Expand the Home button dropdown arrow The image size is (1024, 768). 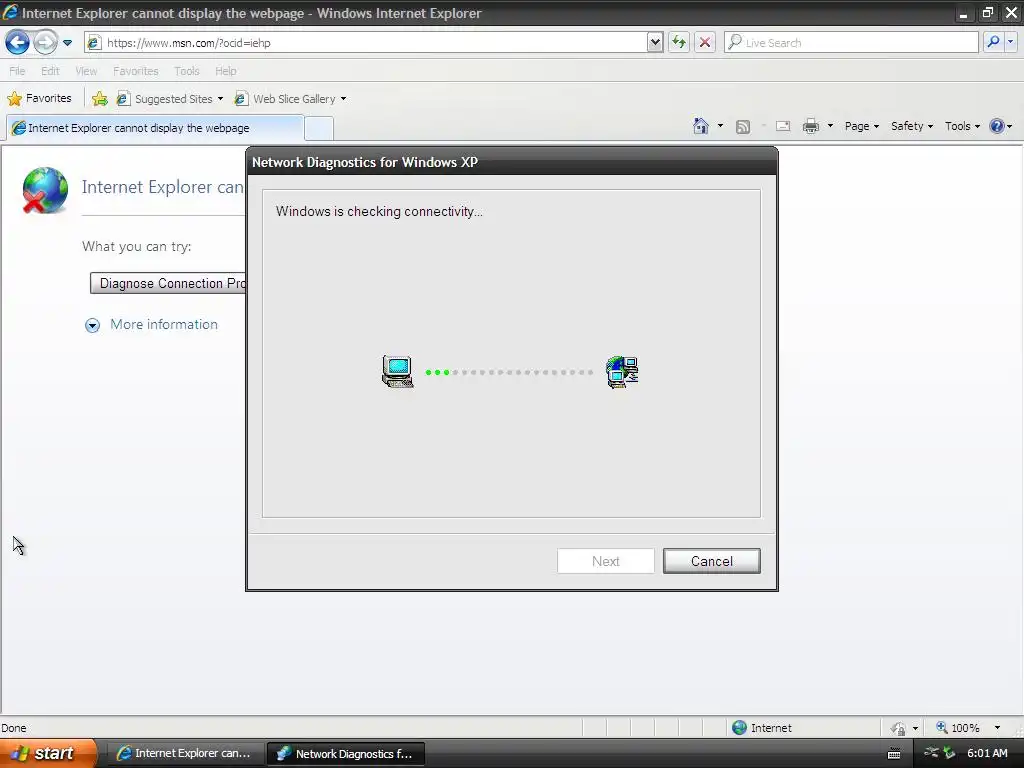(x=720, y=126)
